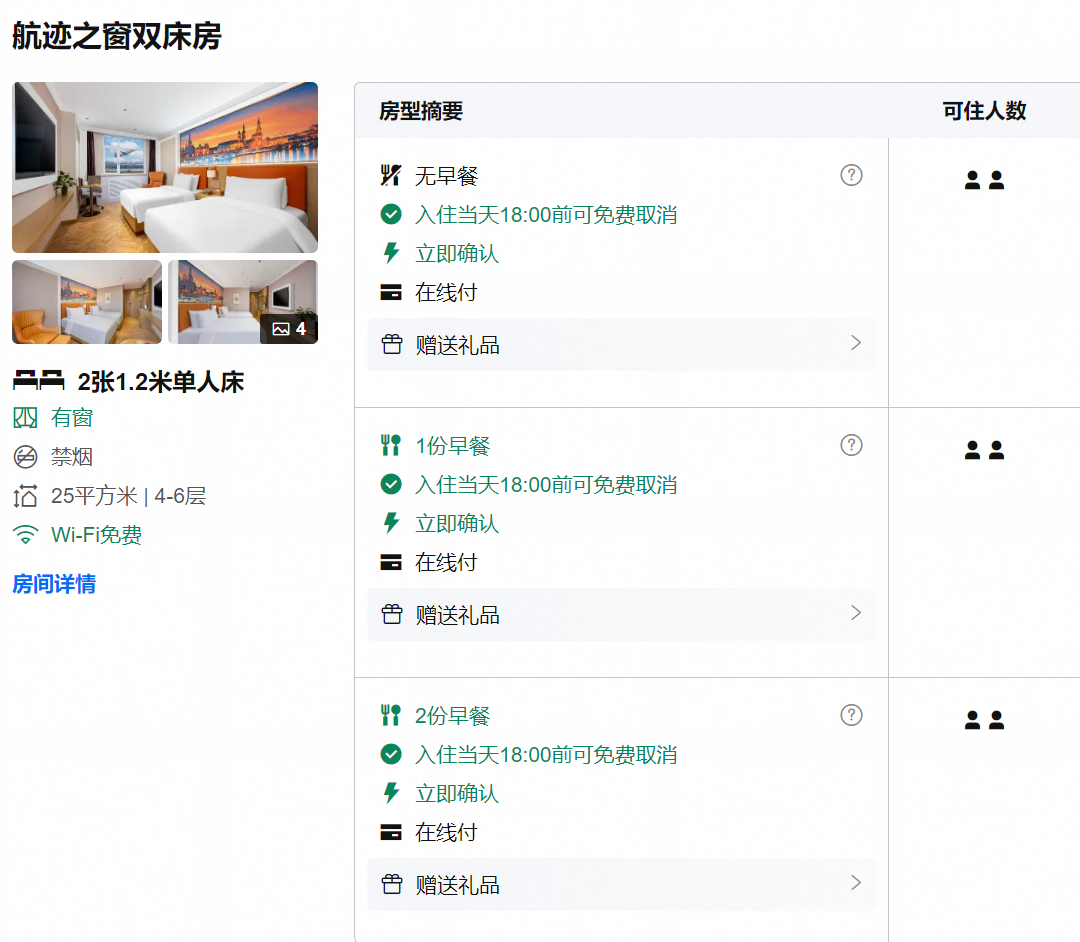Click the gift icon in first 赠送礼品 row
This screenshot has height=942, width=1080.
pyautogui.click(x=392, y=344)
